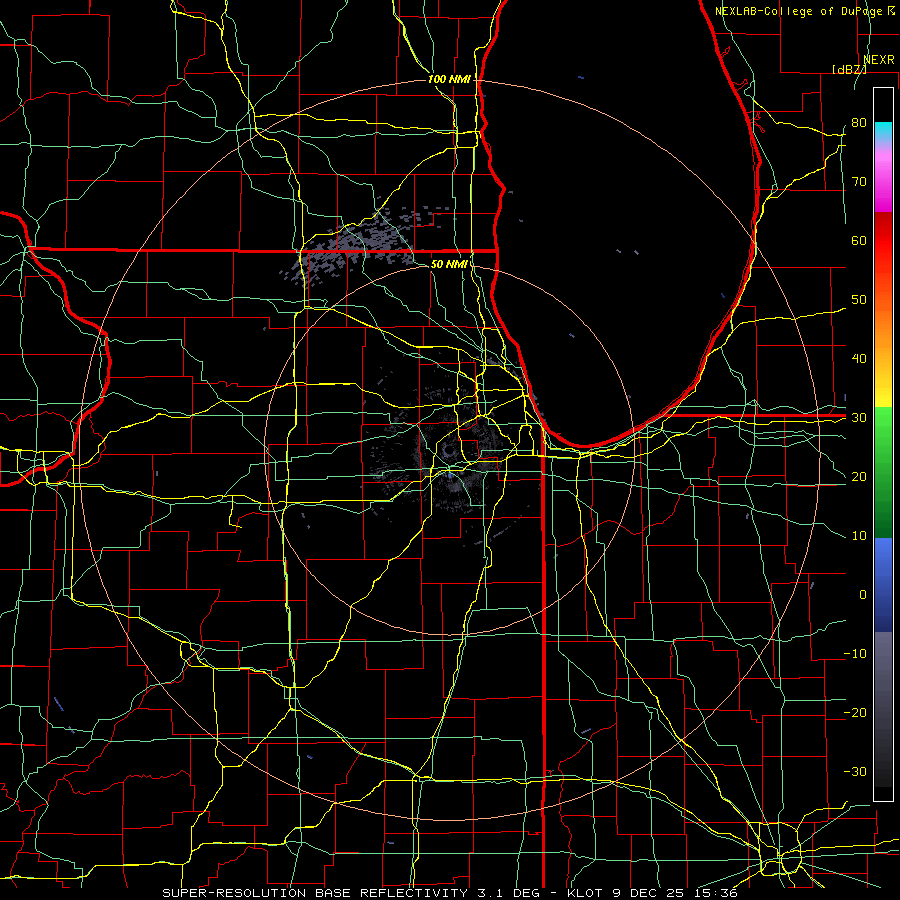Click the 50 value on the dBZ scale
This screenshot has width=900, height=900.
click(x=859, y=300)
